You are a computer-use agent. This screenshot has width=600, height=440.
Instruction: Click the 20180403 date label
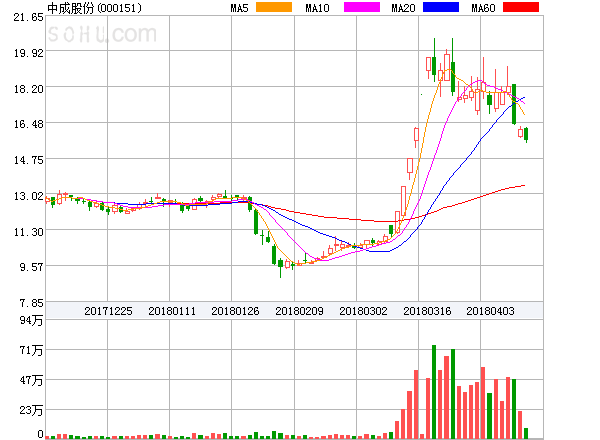point(490,311)
